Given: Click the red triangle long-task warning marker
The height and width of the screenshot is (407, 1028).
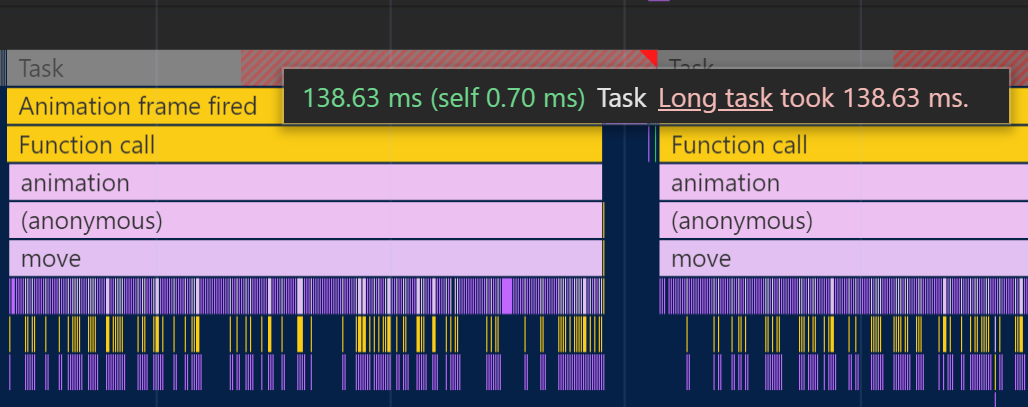Looking at the screenshot, I should (x=651, y=56).
